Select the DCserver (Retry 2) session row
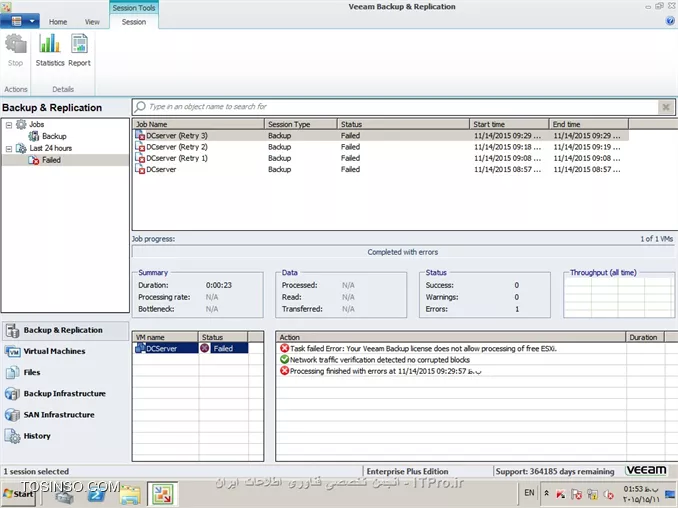Viewport: 678px width, 508px height. pos(381,147)
